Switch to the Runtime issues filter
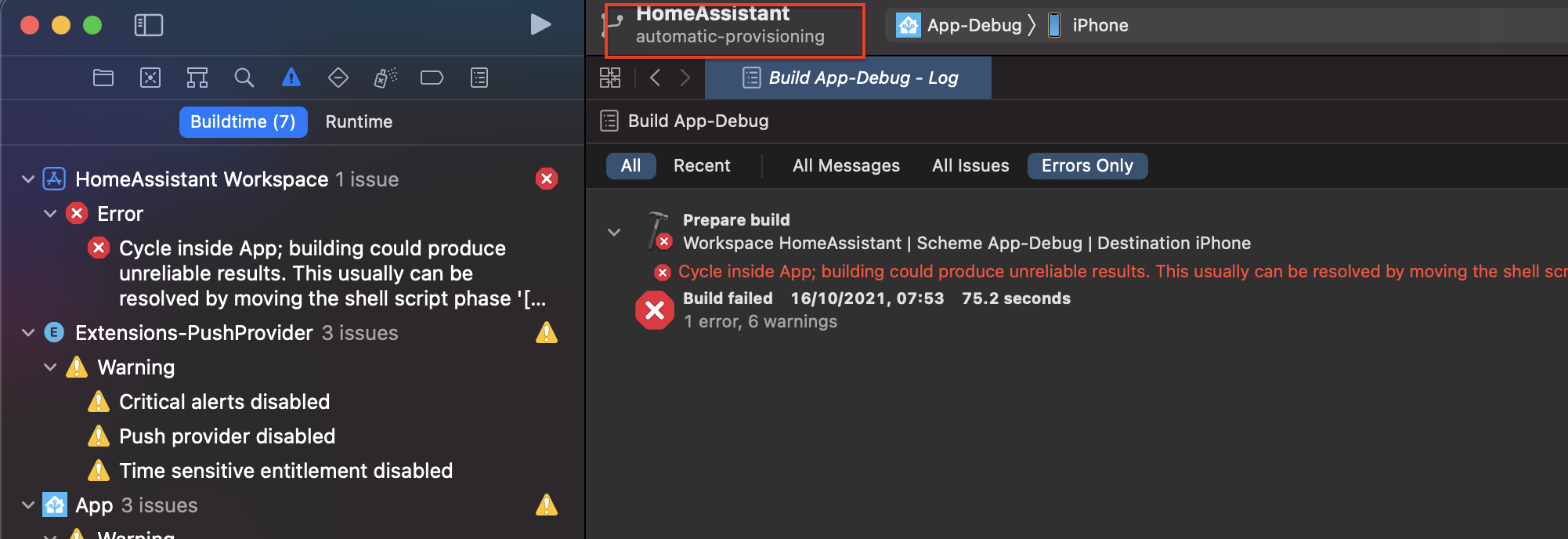Screen dimensions: 1568x539 [359, 121]
